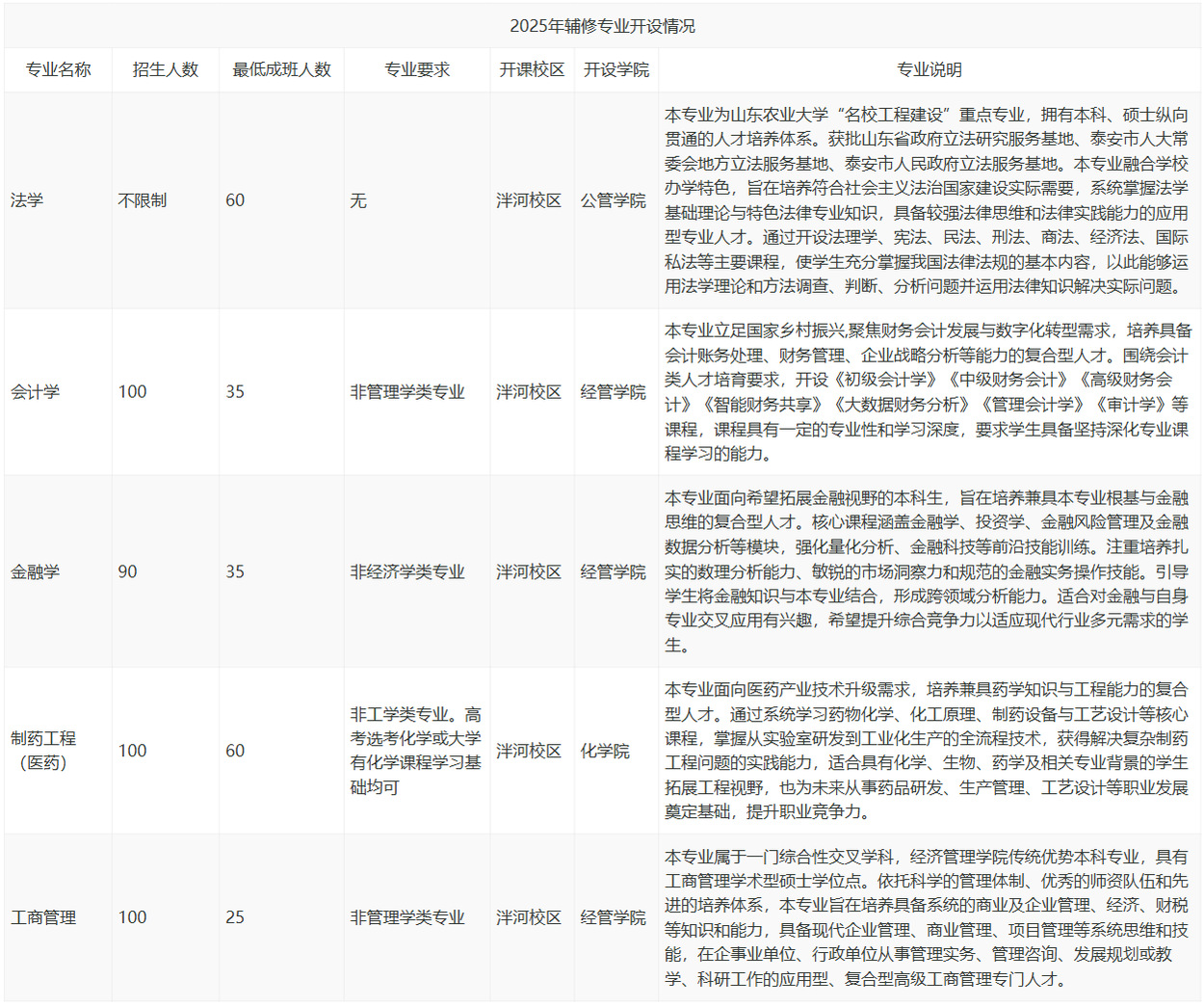Click the 专业要求 column header
This screenshot has width=1204, height=1006.
pos(417,69)
